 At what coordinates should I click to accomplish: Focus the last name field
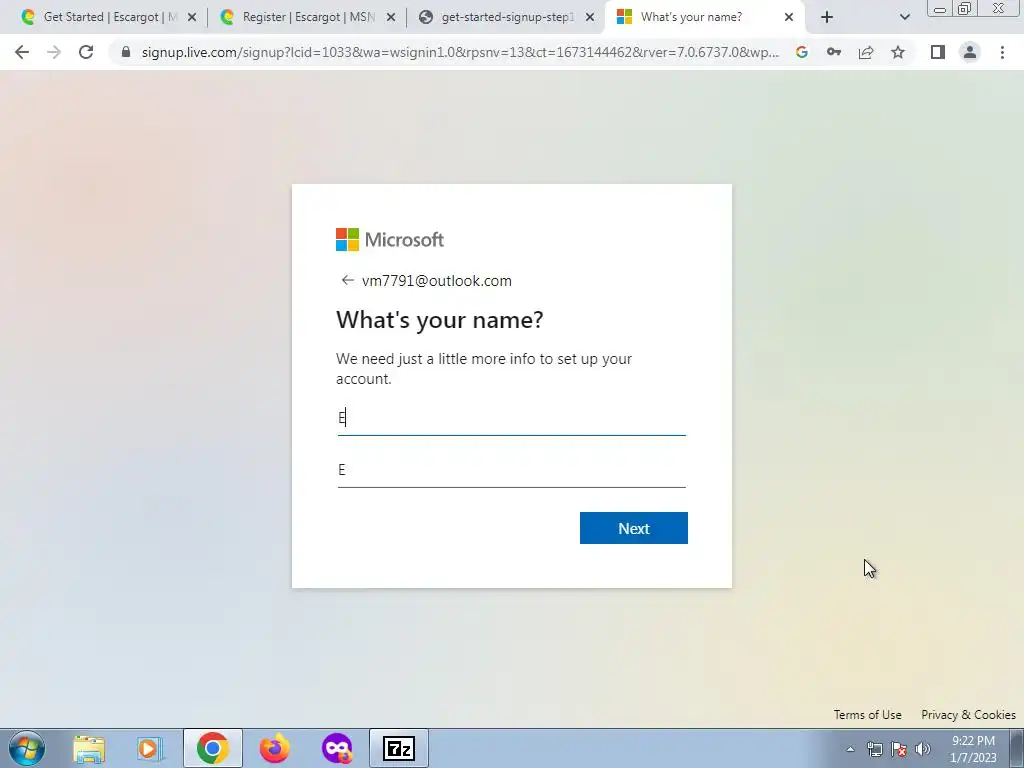coord(511,470)
